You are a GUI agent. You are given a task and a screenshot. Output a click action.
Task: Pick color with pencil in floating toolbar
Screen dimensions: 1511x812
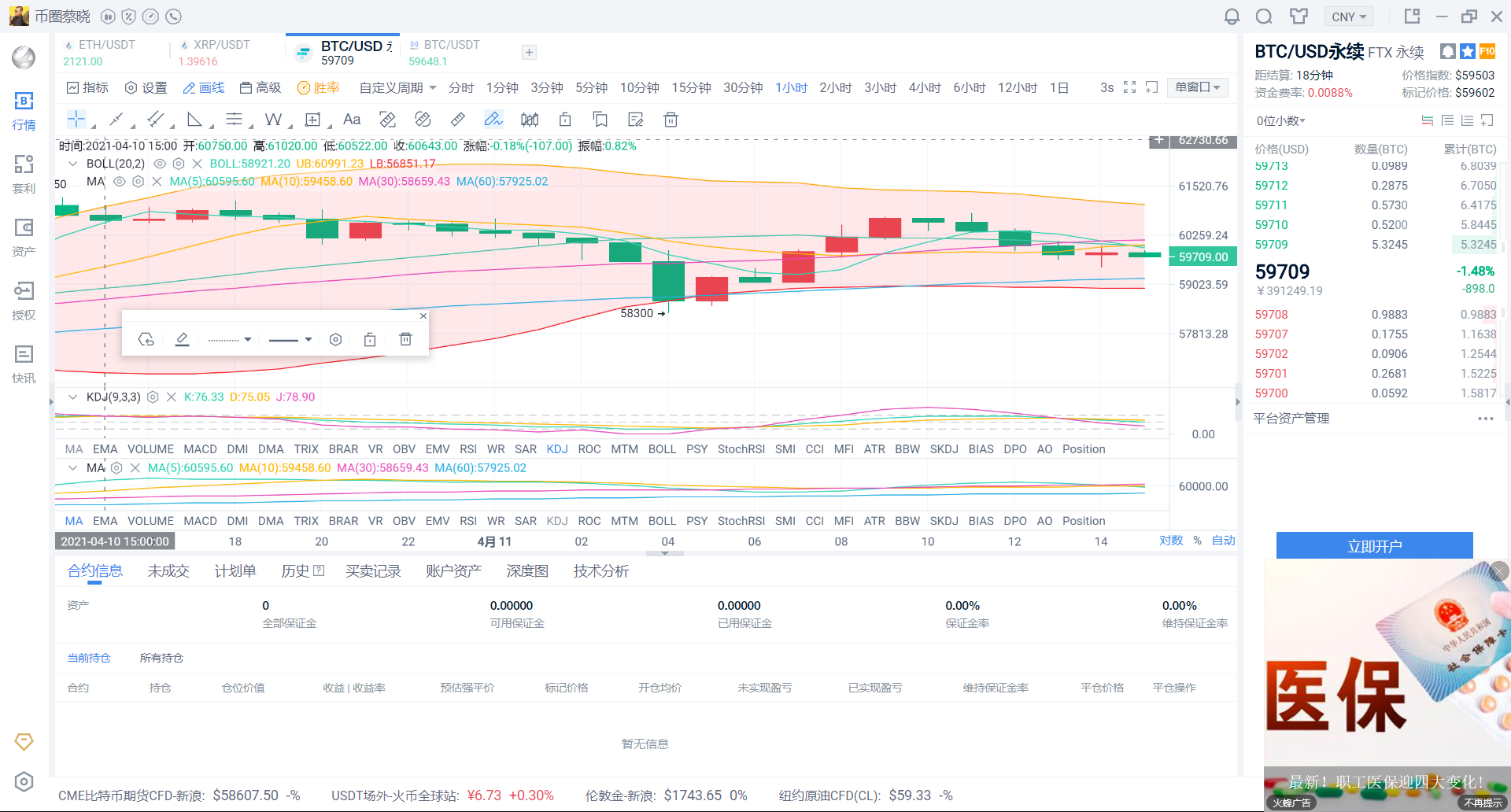(x=182, y=339)
